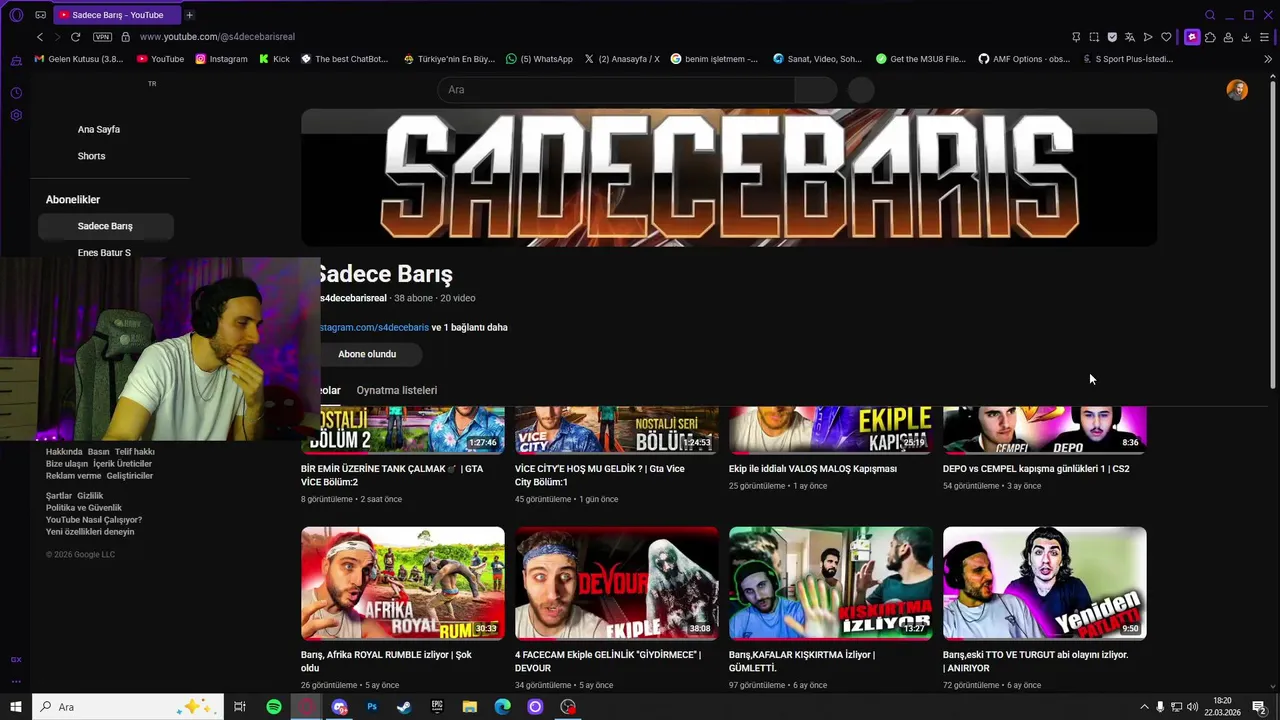Go back to the previous page
This screenshot has height=720, width=1280.
pos(40,37)
